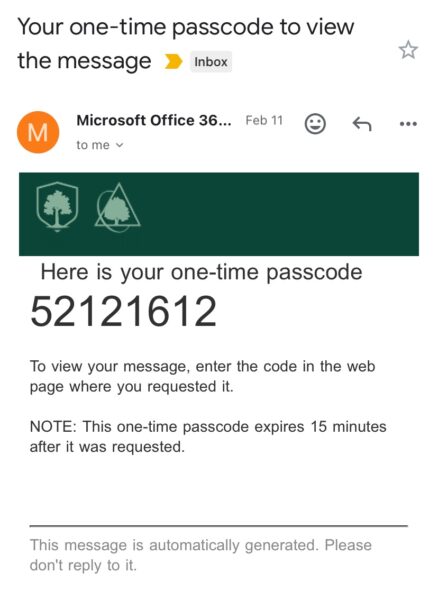The image size is (438, 600).
Task: Open the three-dot more options menu
Action: (408, 124)
